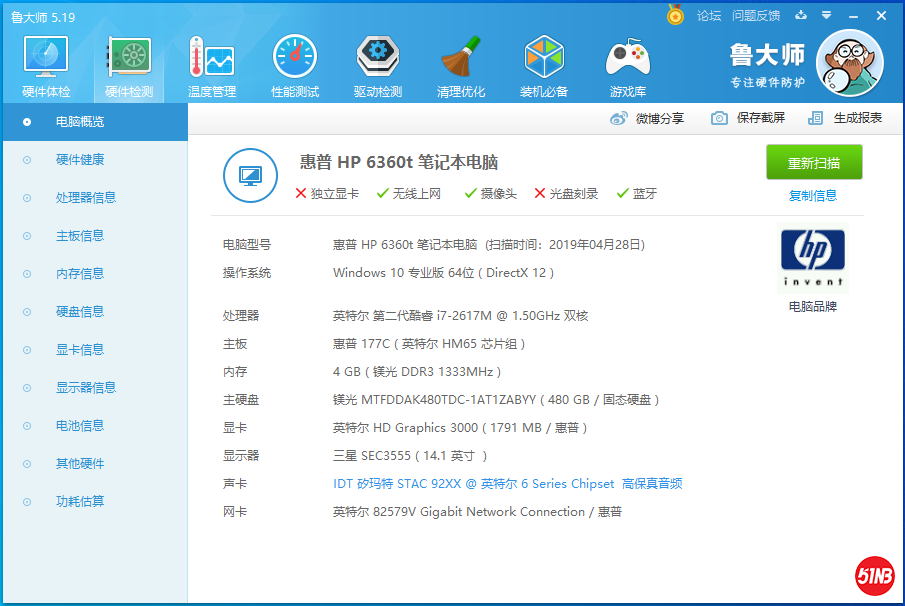Open the 论坛 forum menu
This screenshot has width=905, height=606.
[711, 16]
